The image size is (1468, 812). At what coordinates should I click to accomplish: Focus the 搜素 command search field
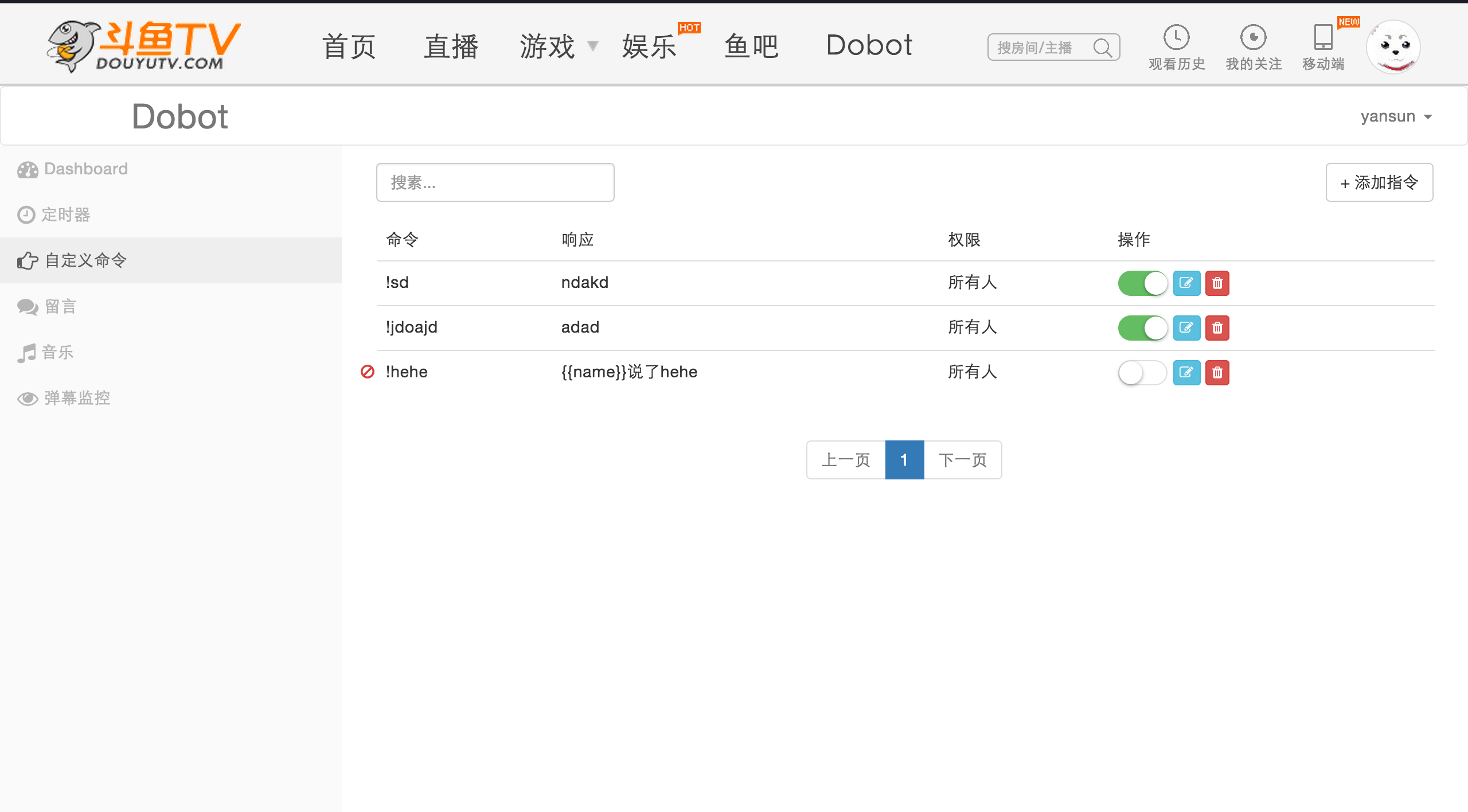(495, 182)
